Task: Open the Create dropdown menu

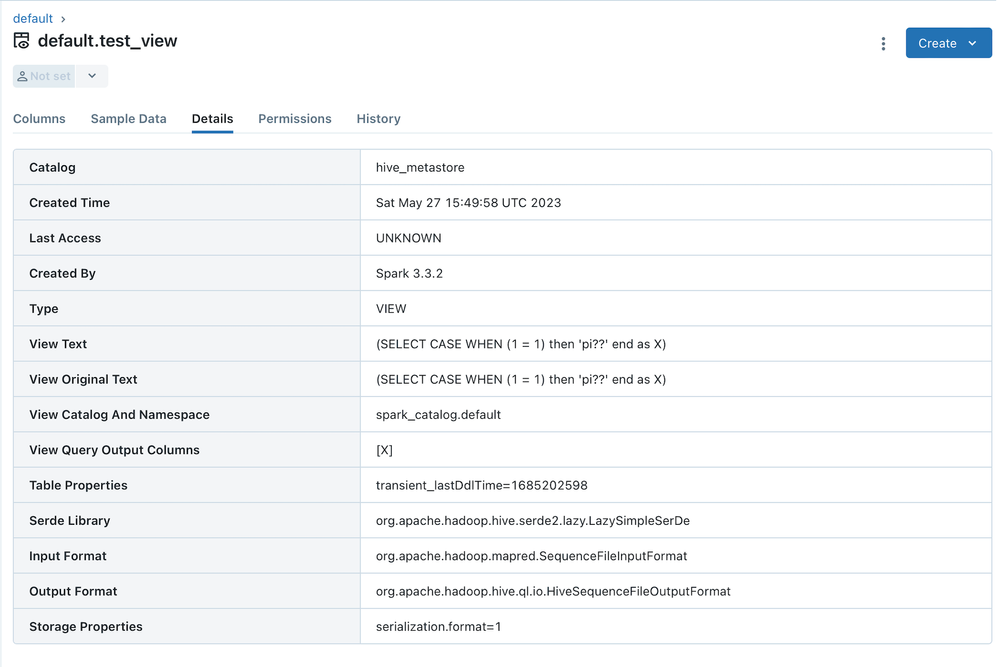Action: pyautogui.click(x=948, y=43)
